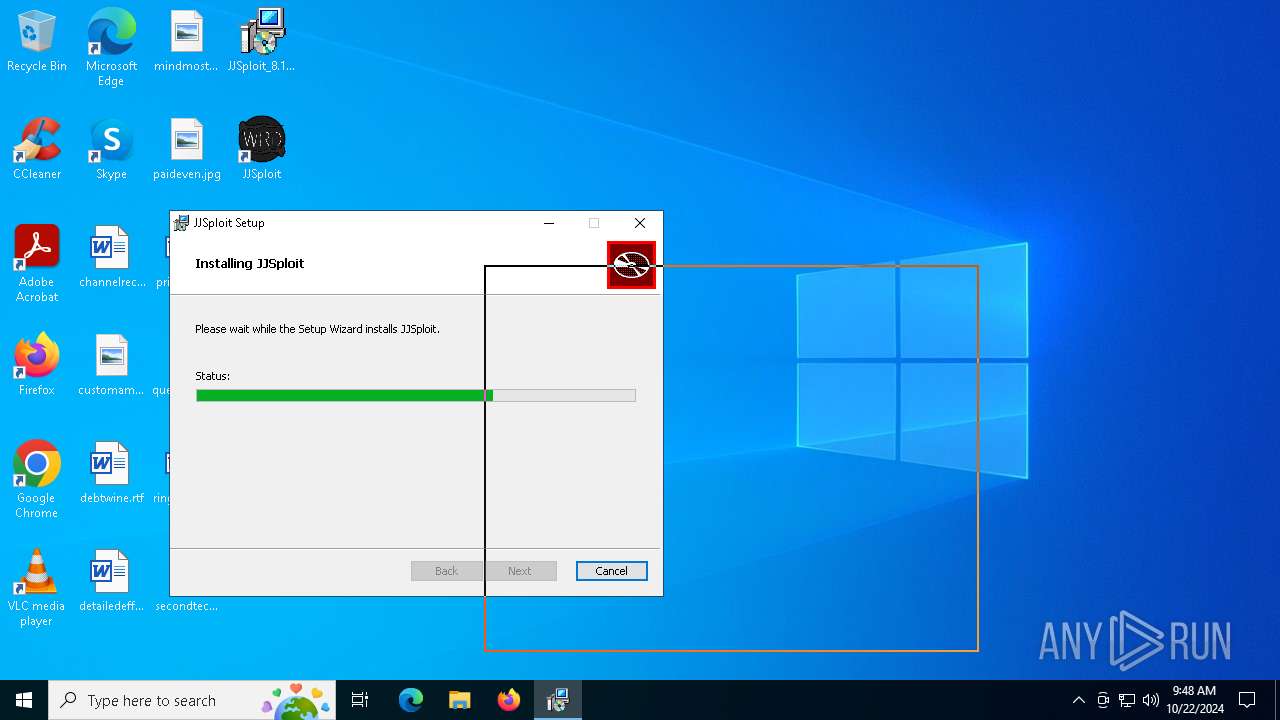The height and width of the screenshot is (720, 1280).
Task: Show hidden system tray icons
Action: [x=1078, y=700]
